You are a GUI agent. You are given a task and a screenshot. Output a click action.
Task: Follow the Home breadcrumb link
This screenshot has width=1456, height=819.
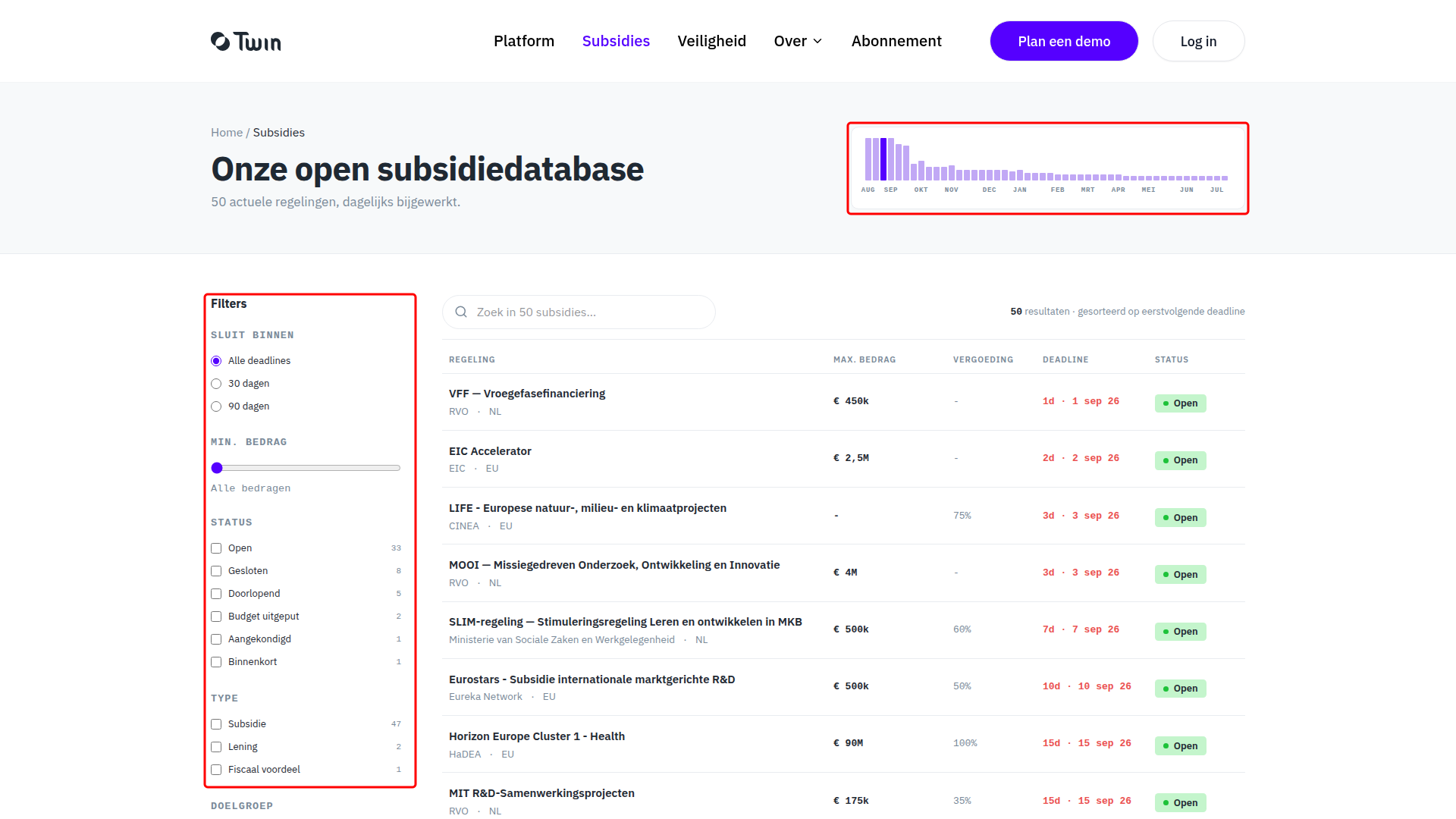[x=227, y=132]
